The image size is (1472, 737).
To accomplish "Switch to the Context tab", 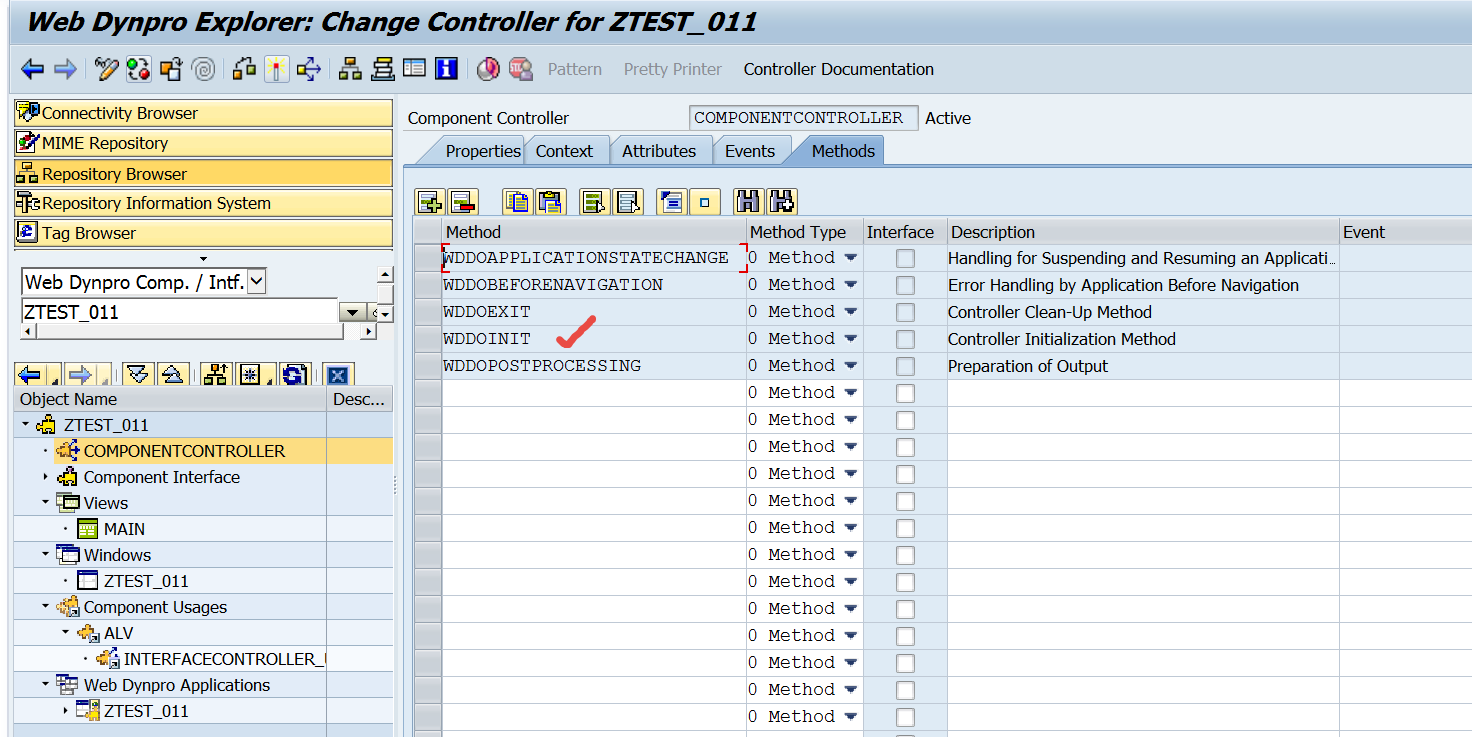I will pyautogui.click(x=566, y=150).
